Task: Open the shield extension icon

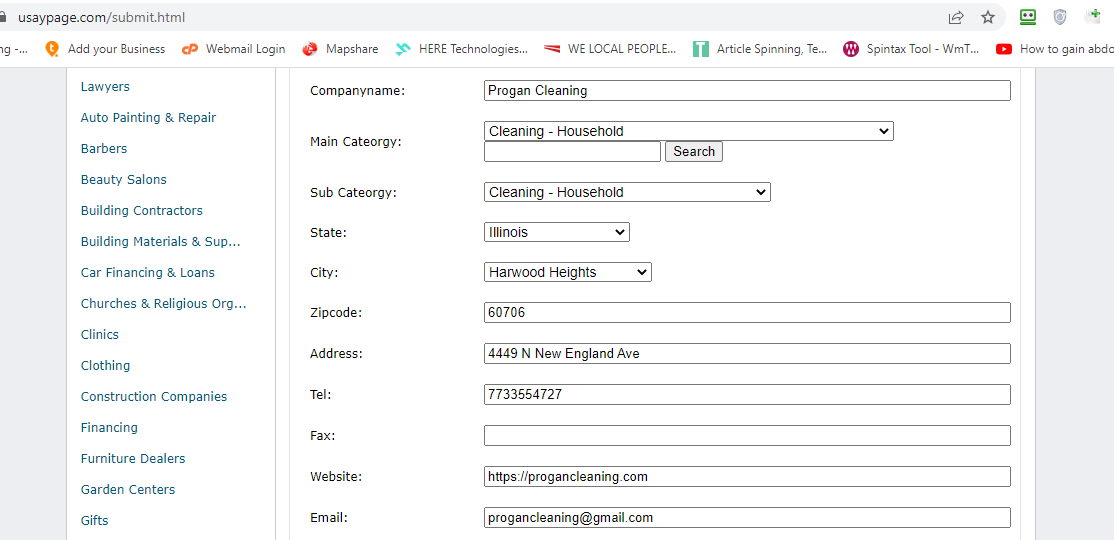Action: click(x=1060, y=17)
